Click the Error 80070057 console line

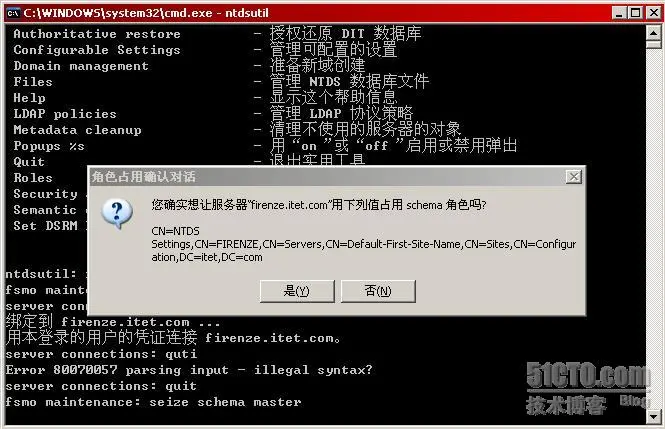189,370
